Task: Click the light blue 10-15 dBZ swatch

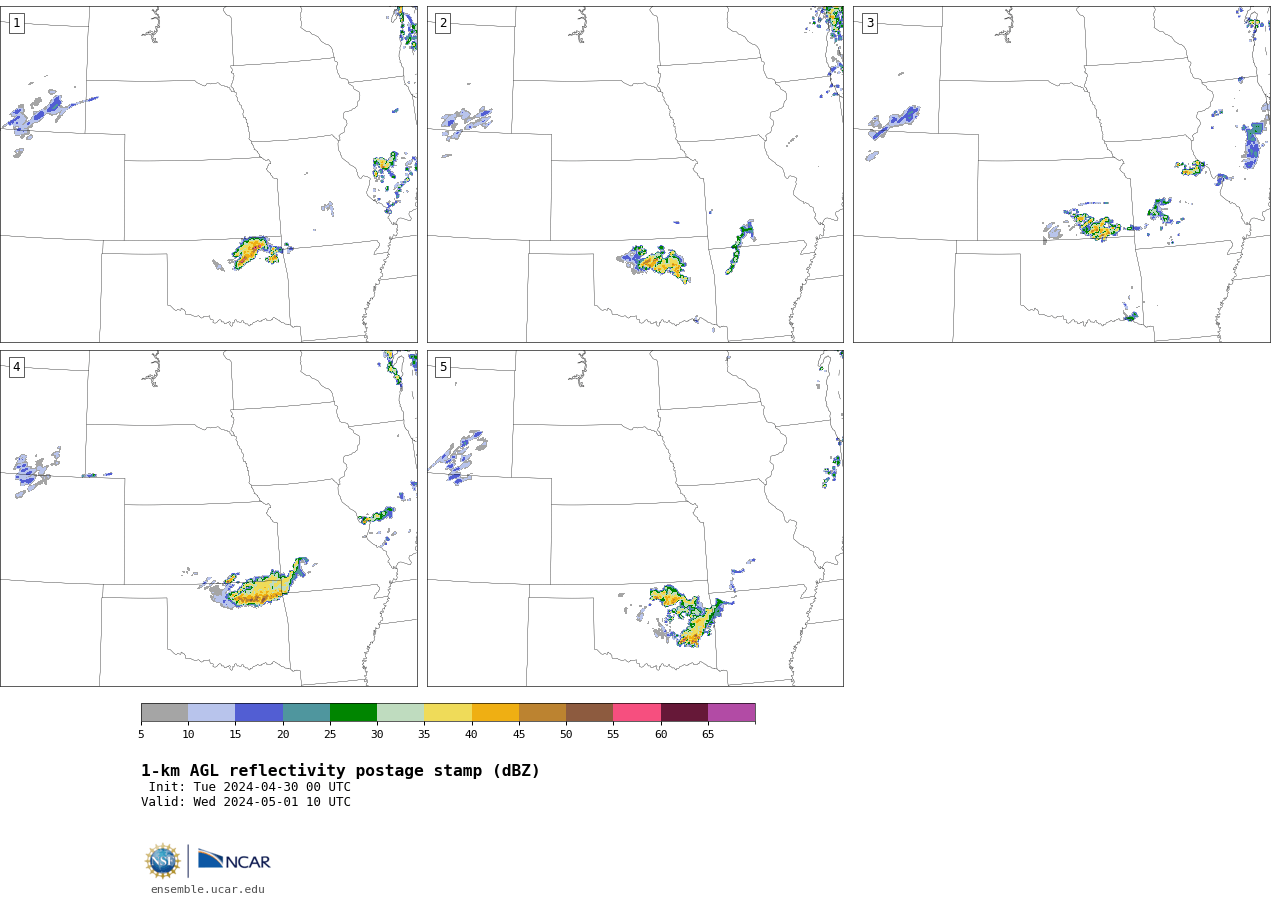Action: 212,713
